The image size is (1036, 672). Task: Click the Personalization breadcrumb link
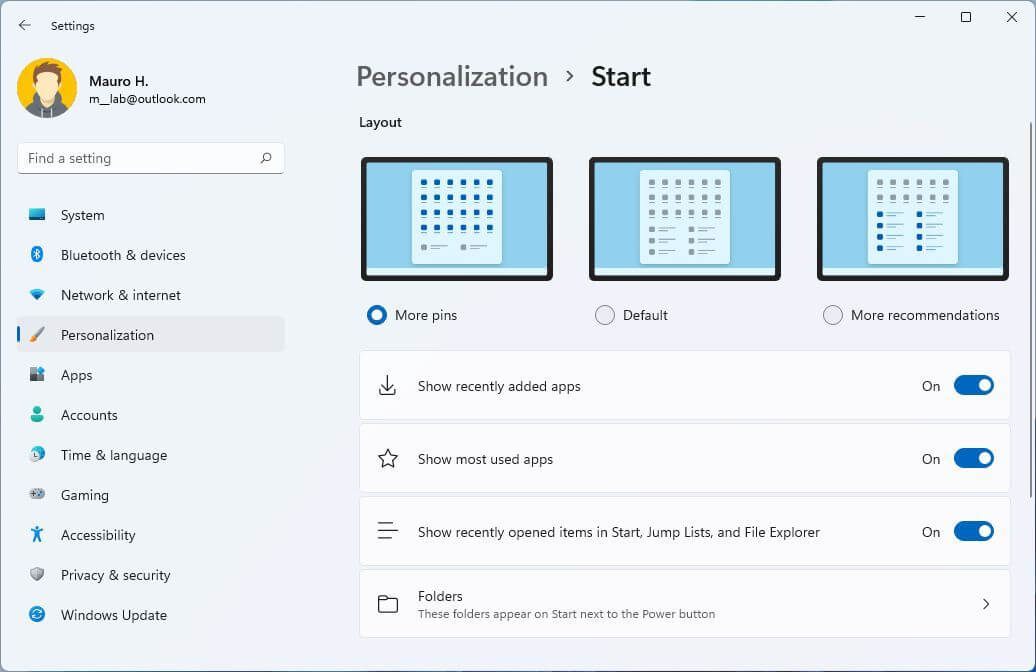(x=452, y=77)
